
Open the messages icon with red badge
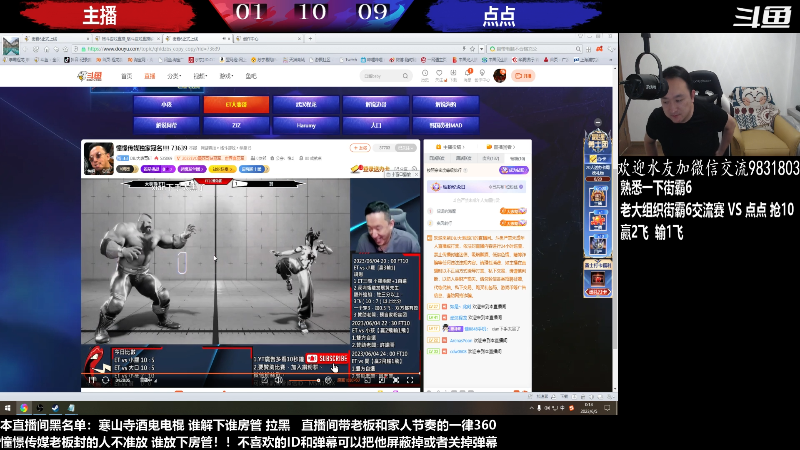pyautogui.click(x=468, y=75)
